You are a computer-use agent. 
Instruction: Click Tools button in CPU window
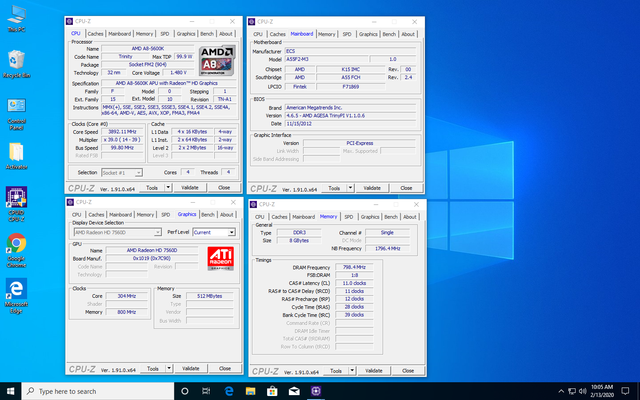[152, 187]
